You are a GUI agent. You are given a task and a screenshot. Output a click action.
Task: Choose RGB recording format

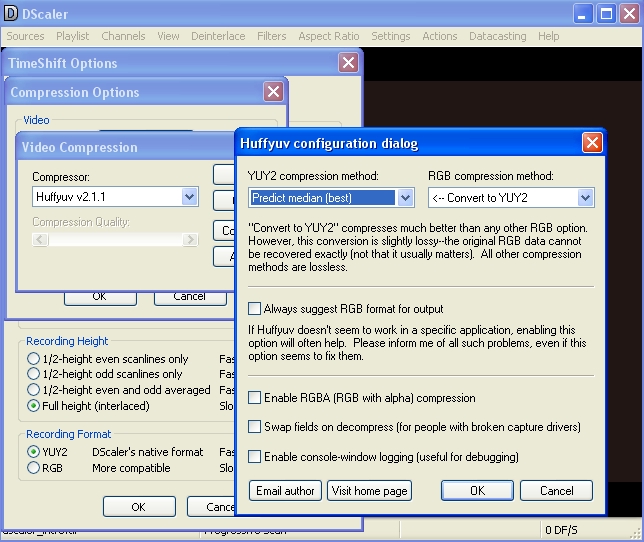(x=33, y=468)
